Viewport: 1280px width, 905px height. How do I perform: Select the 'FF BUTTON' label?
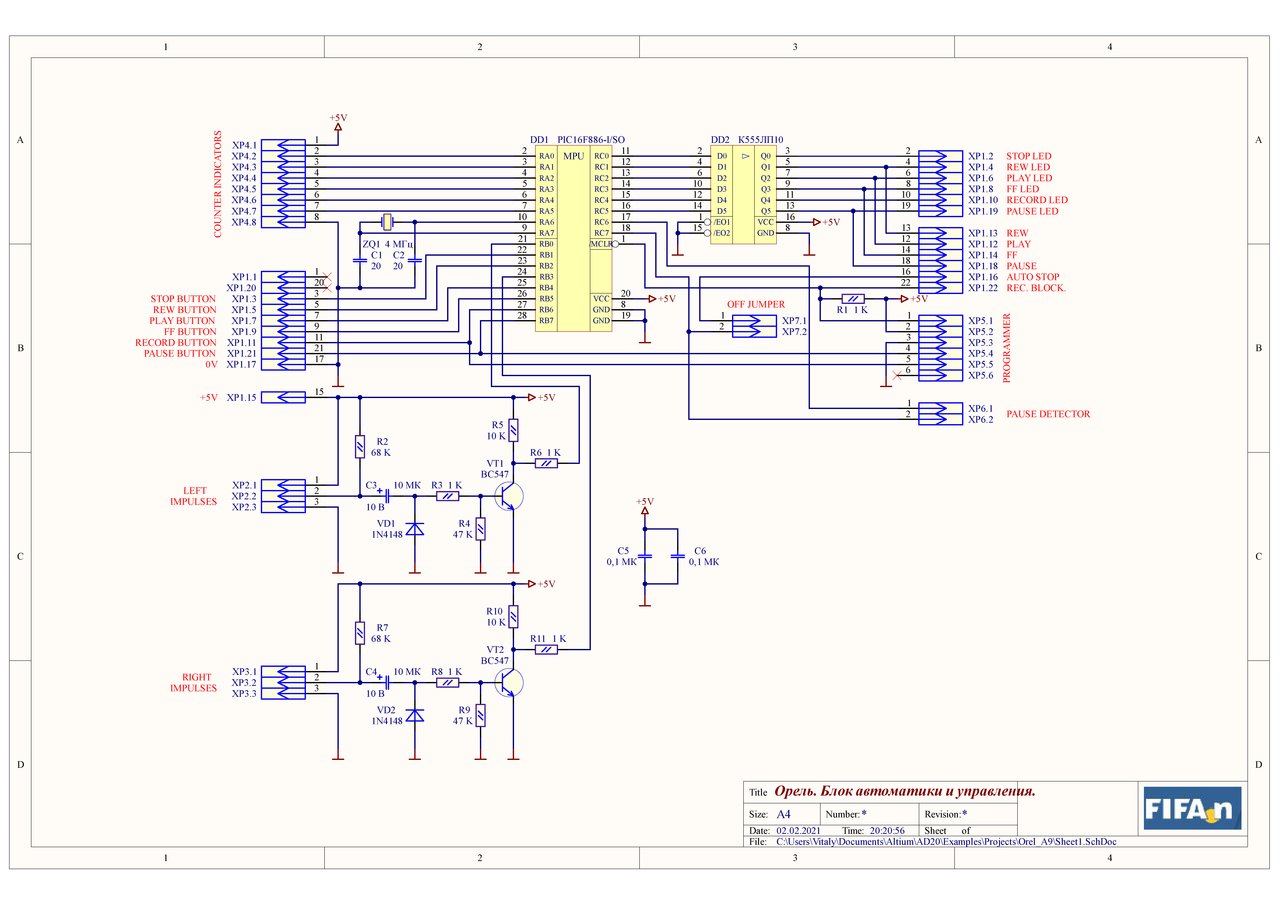(189, 331)
